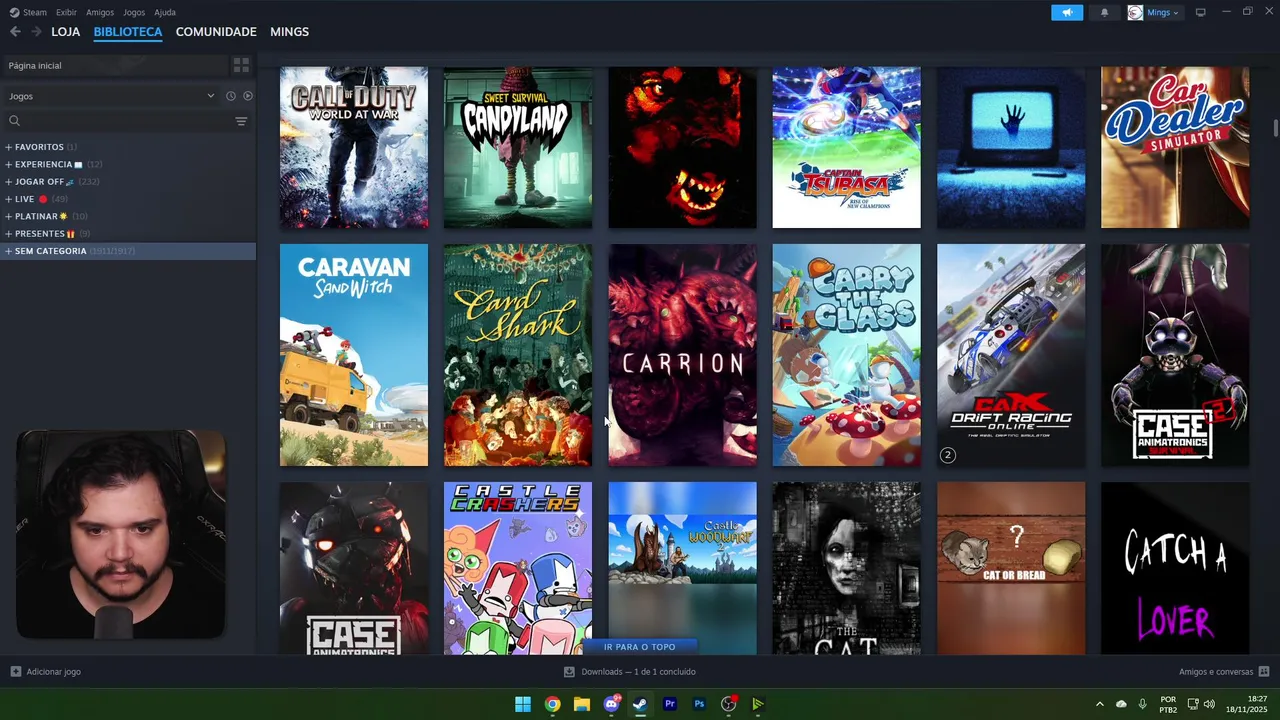Open File Explorer from taskbar
The height and width of the screenshot is (720, 1280).
[581, 704]
